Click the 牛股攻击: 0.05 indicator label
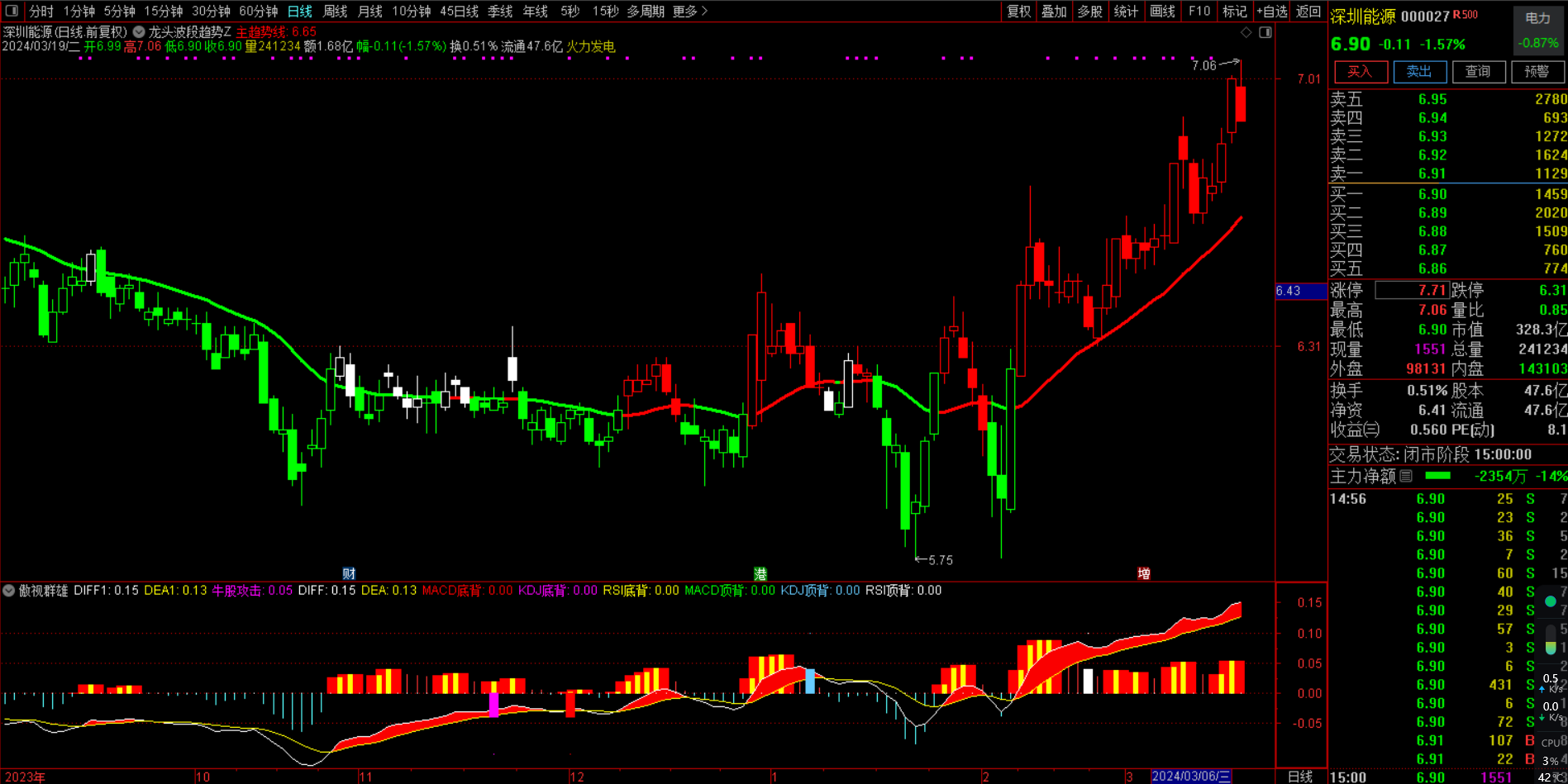The height and width of the screenshot is (784, 1568). pyautogui.click(x=252, y=591)
